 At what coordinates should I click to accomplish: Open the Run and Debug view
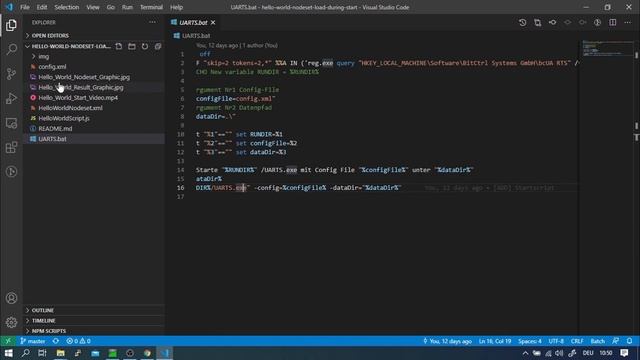11,98
